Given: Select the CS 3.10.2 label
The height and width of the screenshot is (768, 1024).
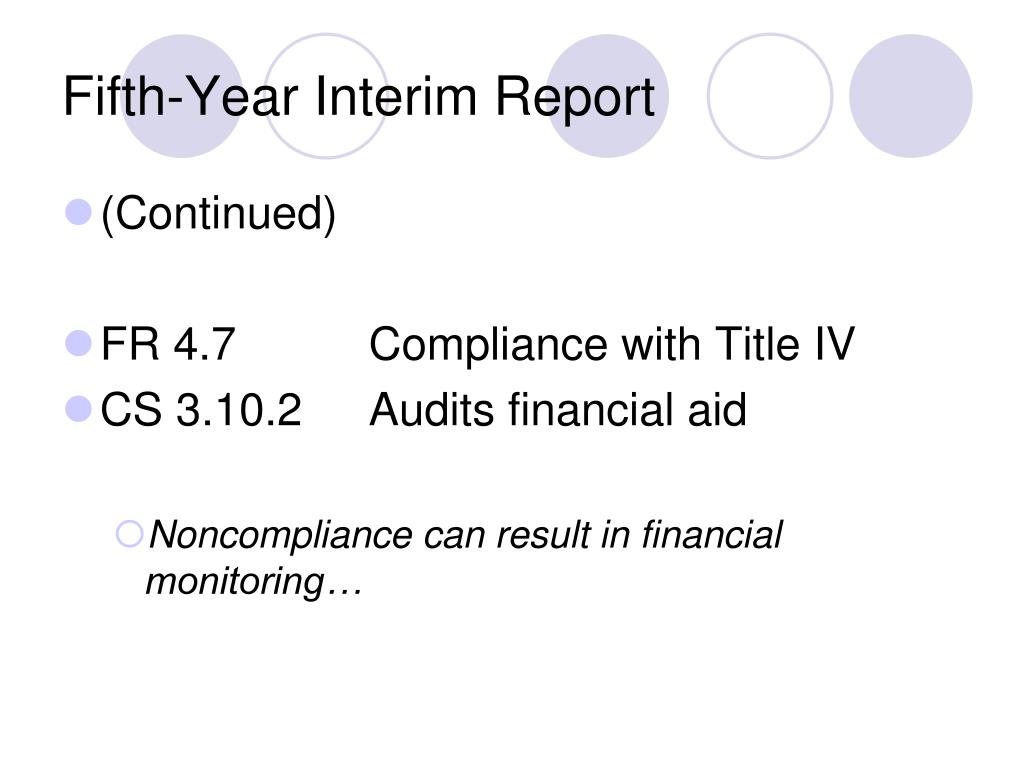Looking at the screenshot, I should tap(200, 410).
